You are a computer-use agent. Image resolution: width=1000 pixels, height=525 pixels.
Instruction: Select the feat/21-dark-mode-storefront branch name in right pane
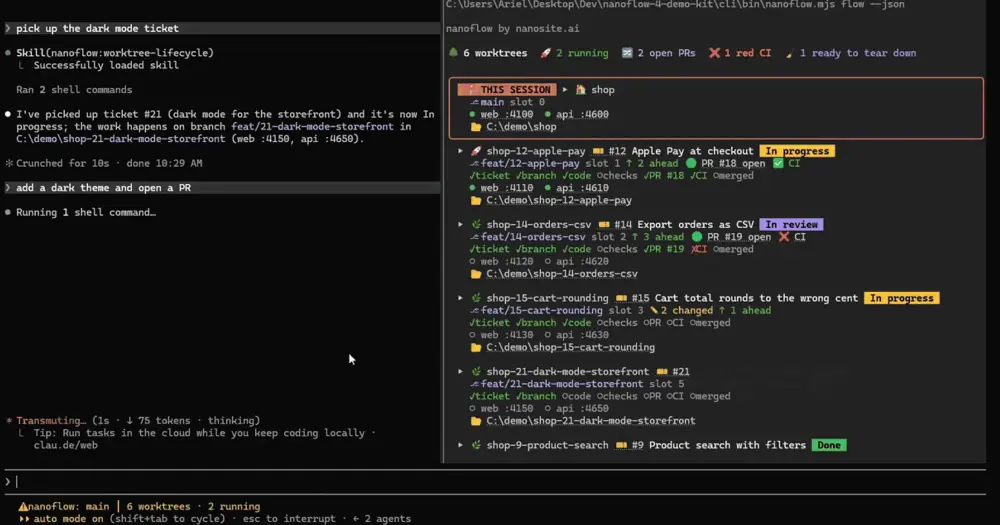[x=562, y=384]
